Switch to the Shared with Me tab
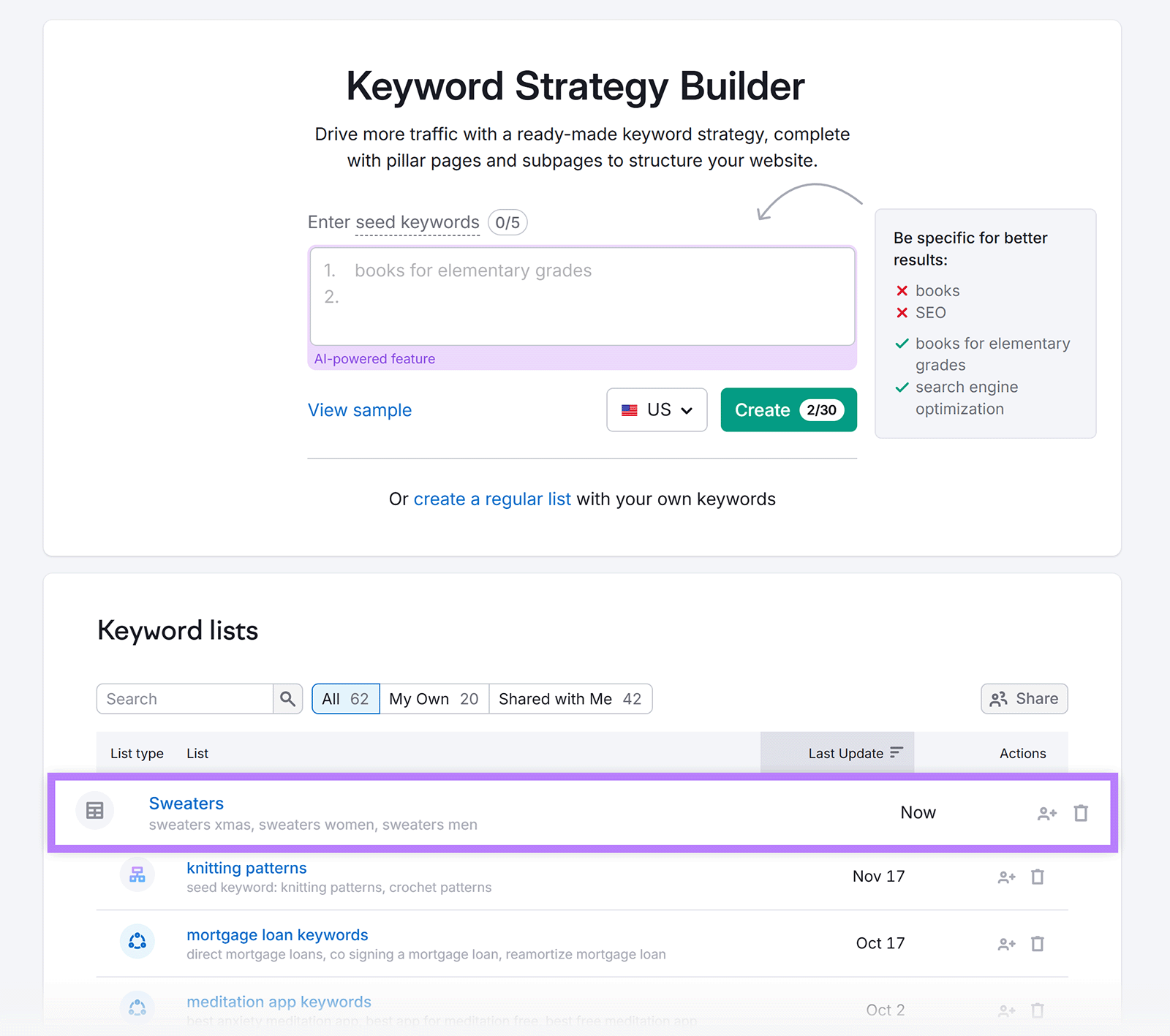Viewport: 1170px width, 1036px height. [x=570, y=698]
